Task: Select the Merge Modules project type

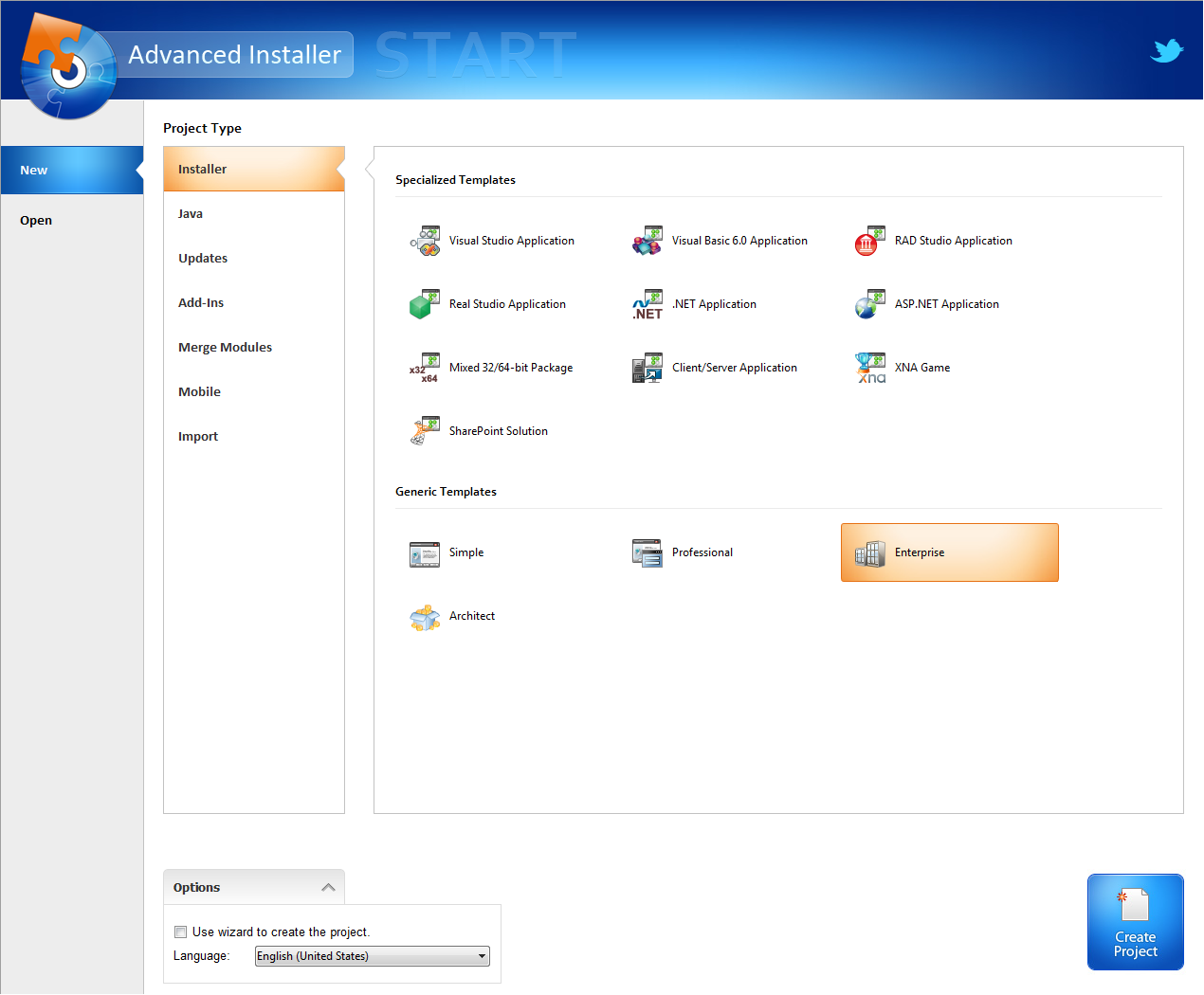Action: point(225,348)
